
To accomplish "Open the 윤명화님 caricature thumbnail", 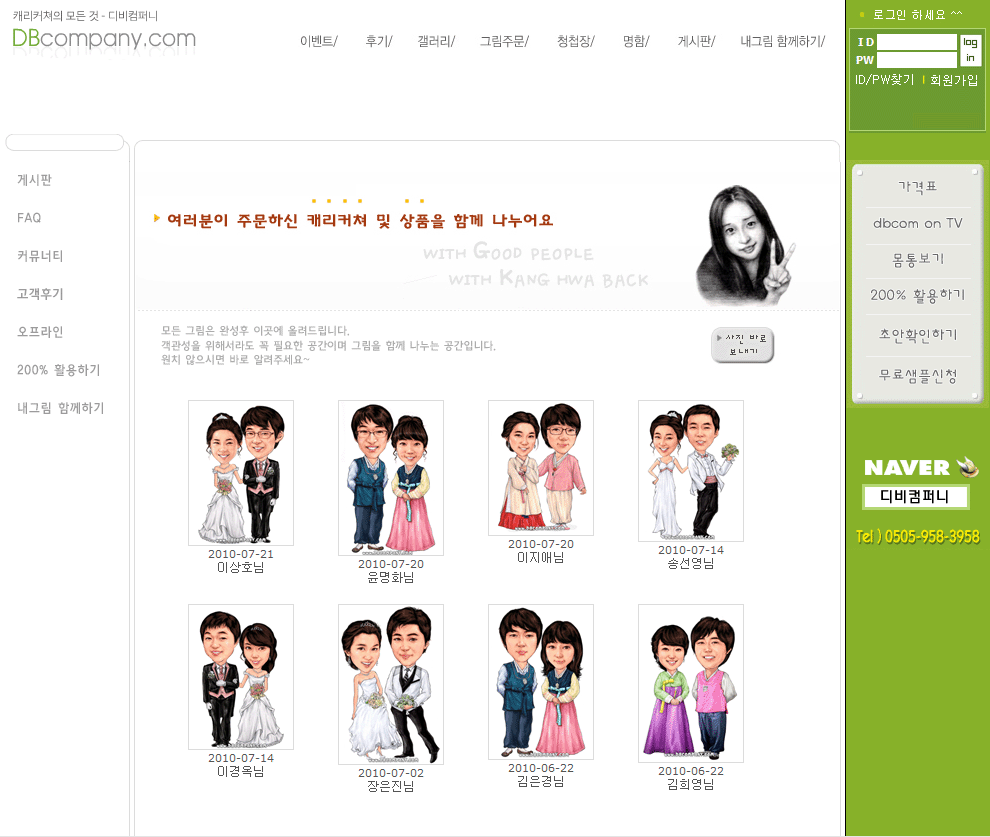I will (x=391, y=478).
